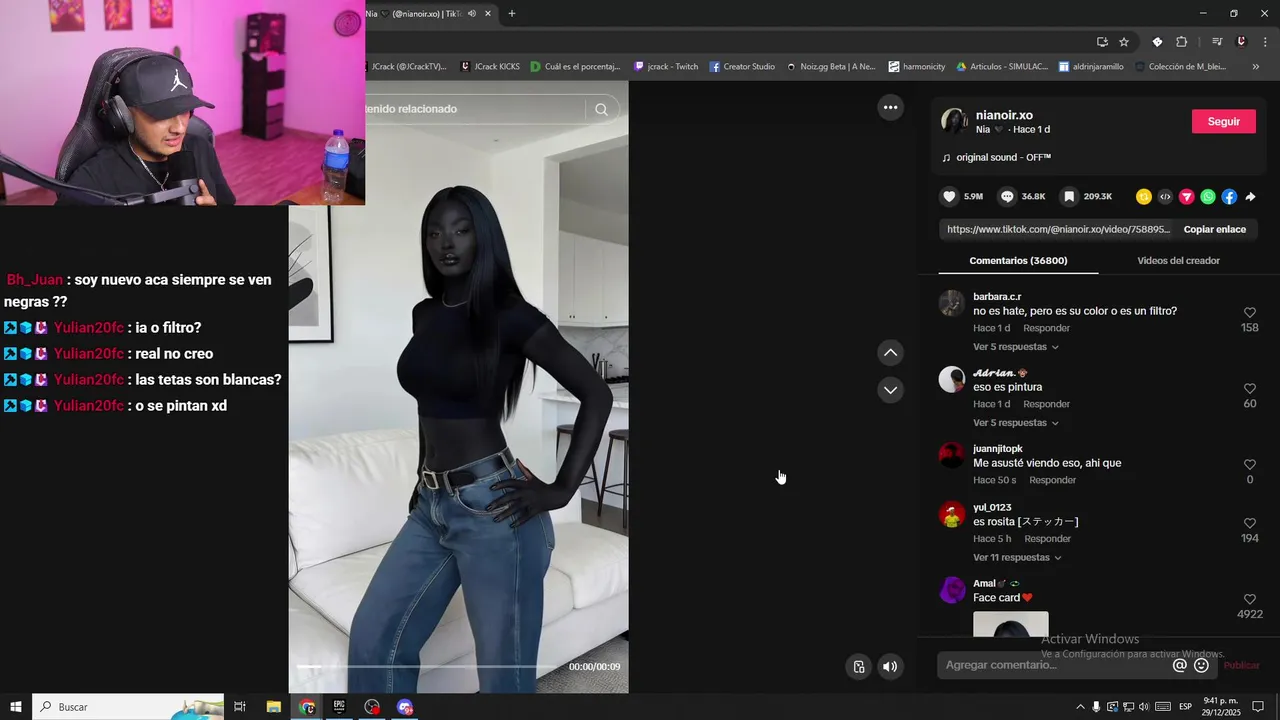
Task: Open more share options arrow
Action: pos(1250,197)
